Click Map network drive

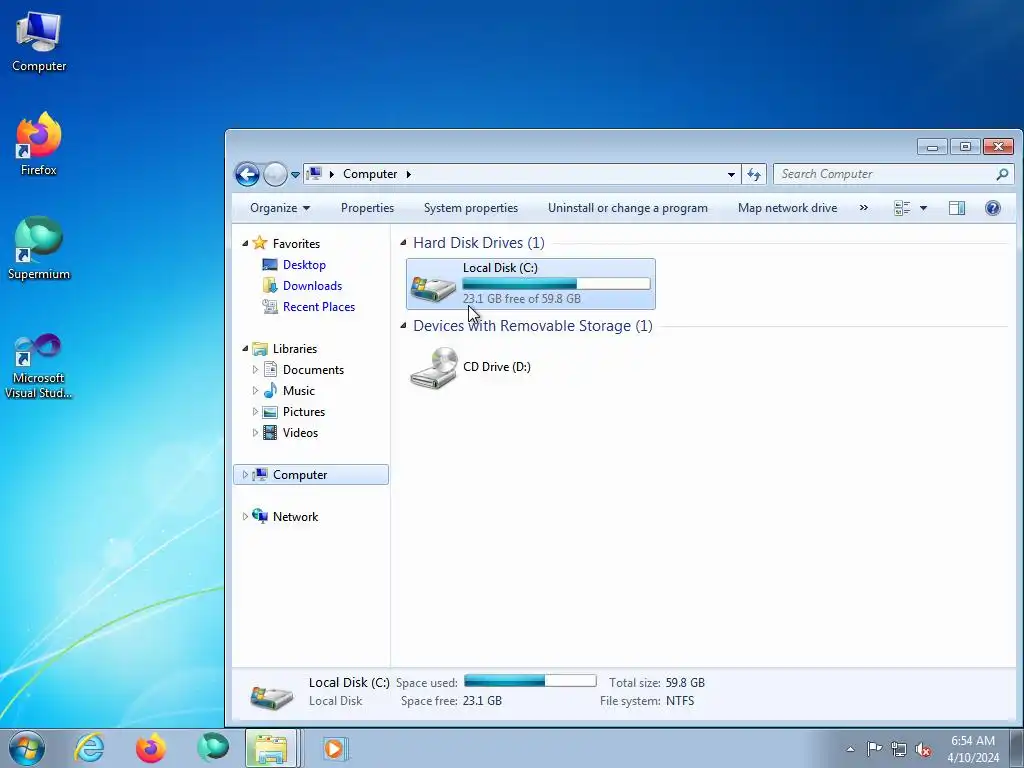click(787, 208)
